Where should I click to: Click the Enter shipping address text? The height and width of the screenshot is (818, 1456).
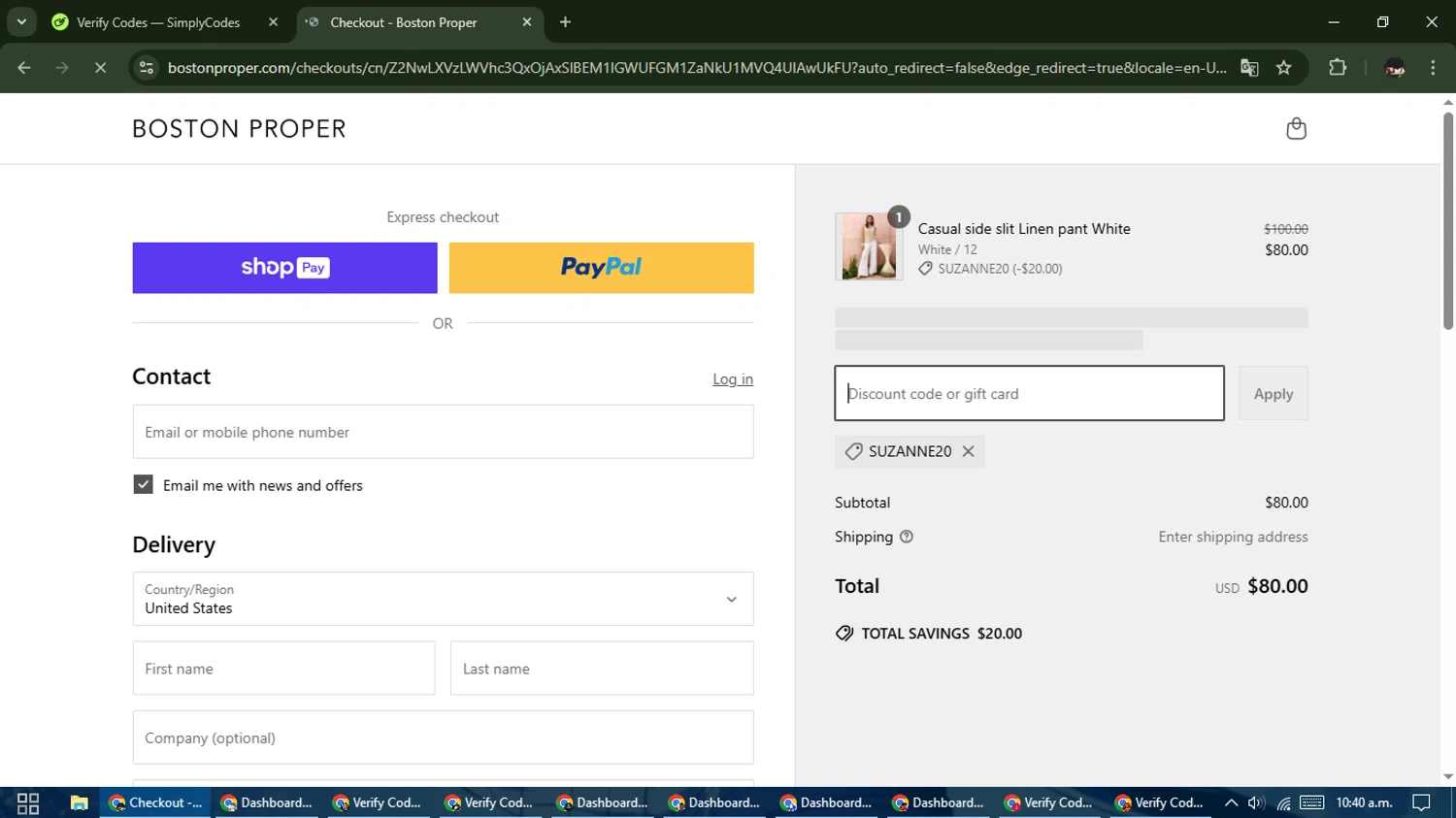click(x=1233, y=537)
